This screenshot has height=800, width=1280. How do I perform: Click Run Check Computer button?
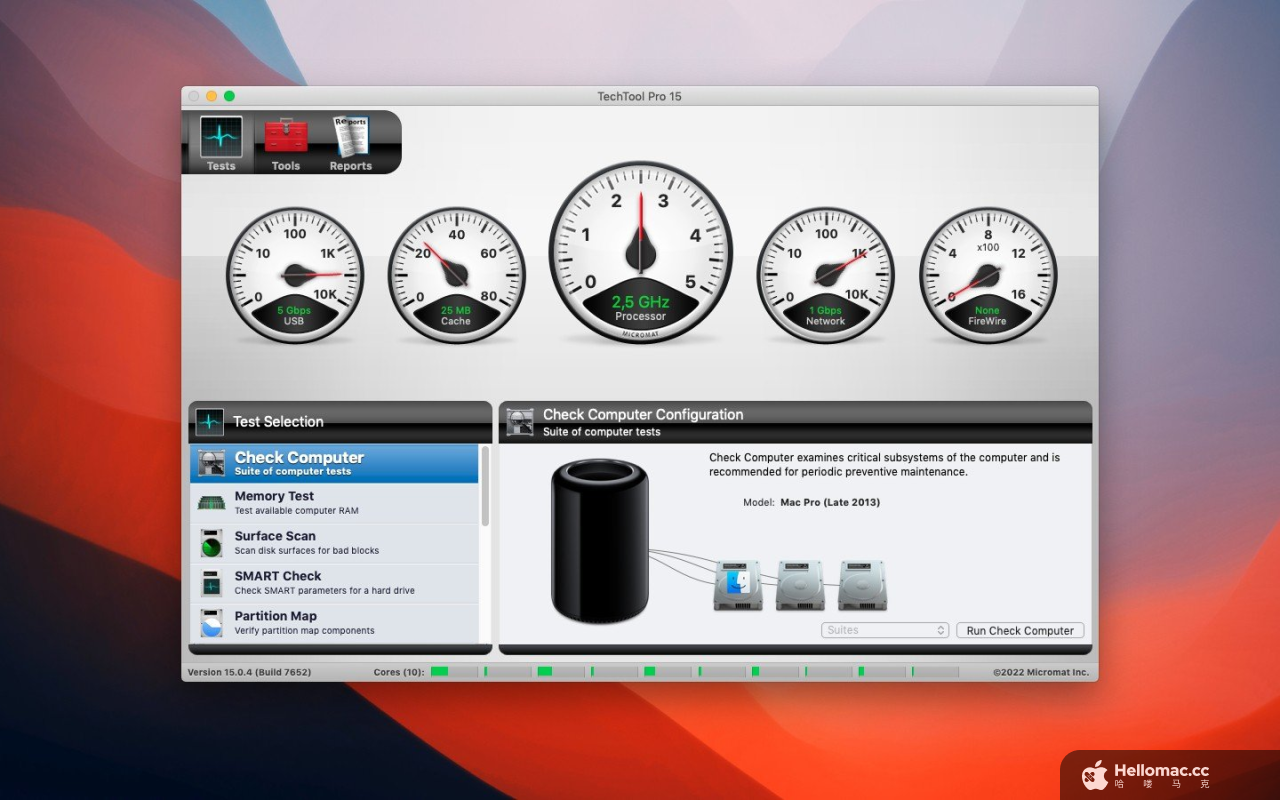pyautogui.click(x=1020, y=630)
